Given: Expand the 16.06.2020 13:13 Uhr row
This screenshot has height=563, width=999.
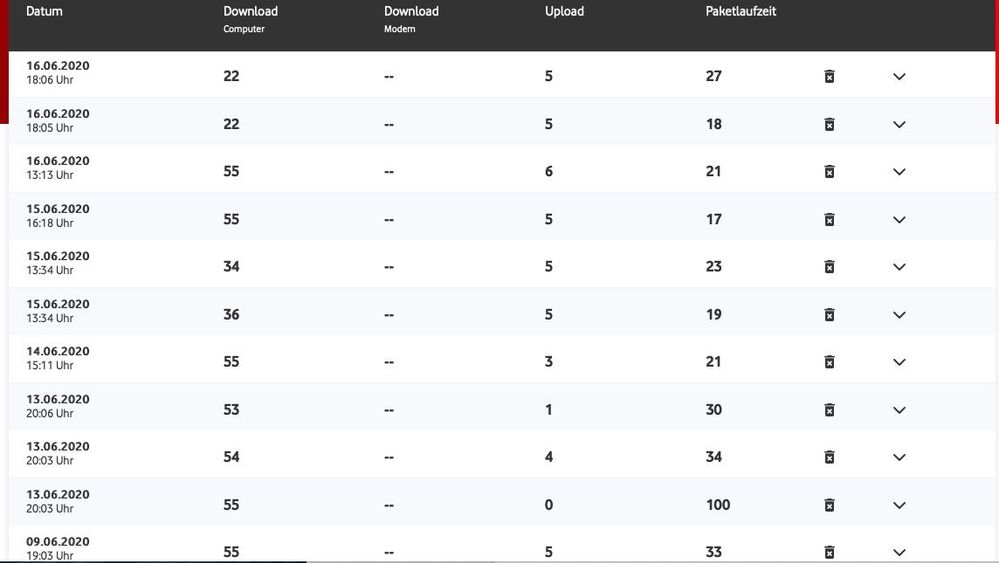Looking at the screenshot, I should [899, 171].
